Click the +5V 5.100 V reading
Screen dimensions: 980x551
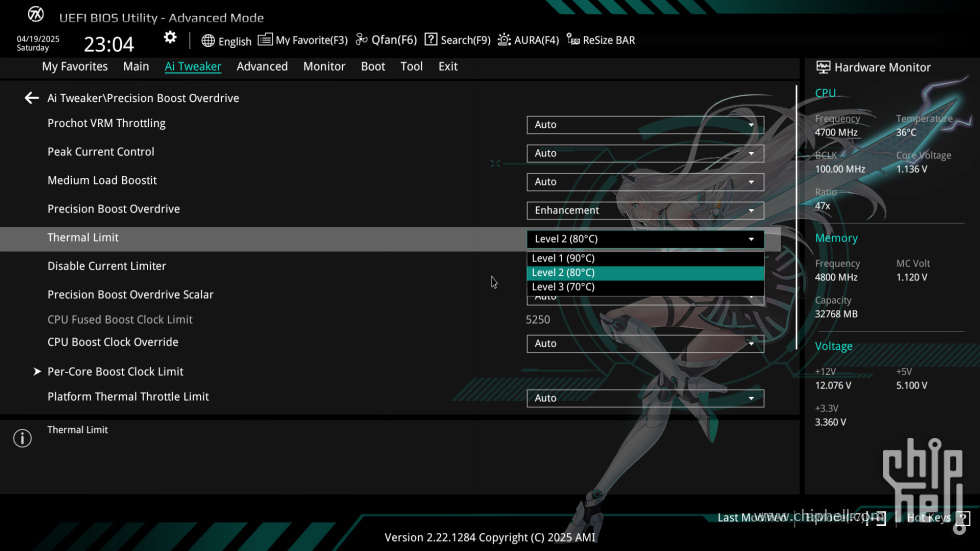[912, 385]
